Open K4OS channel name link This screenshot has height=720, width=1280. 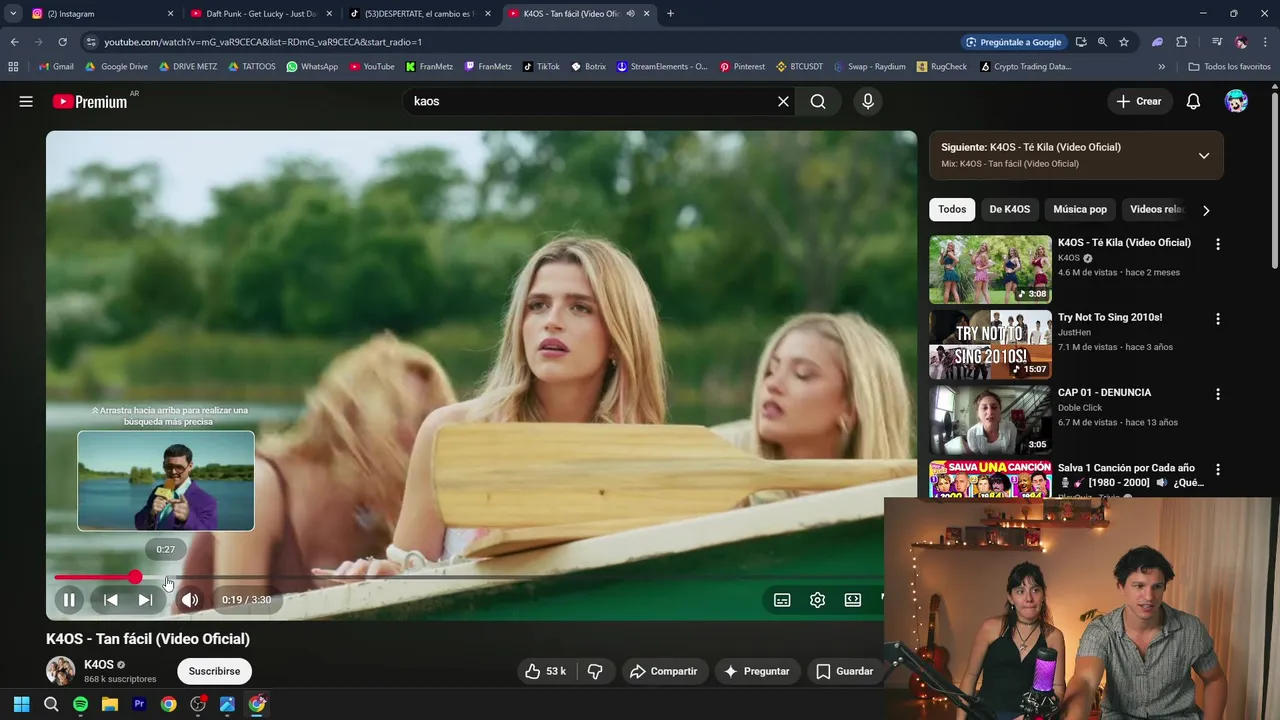[x=99, y=664]
